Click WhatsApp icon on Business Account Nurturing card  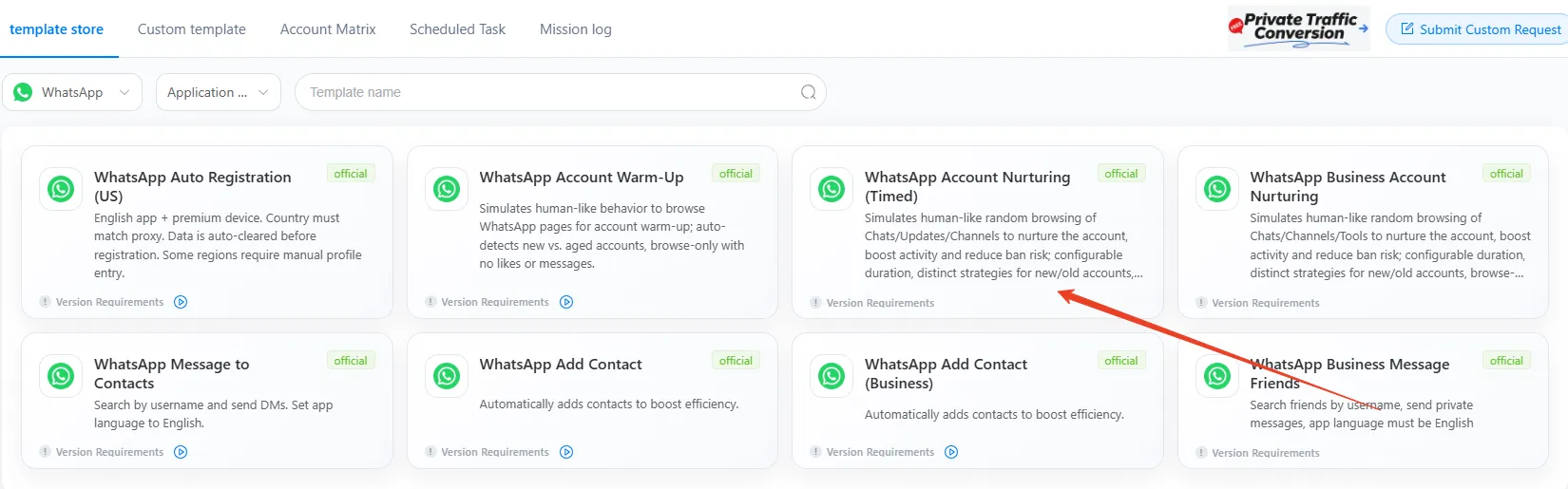[1217, 189]
